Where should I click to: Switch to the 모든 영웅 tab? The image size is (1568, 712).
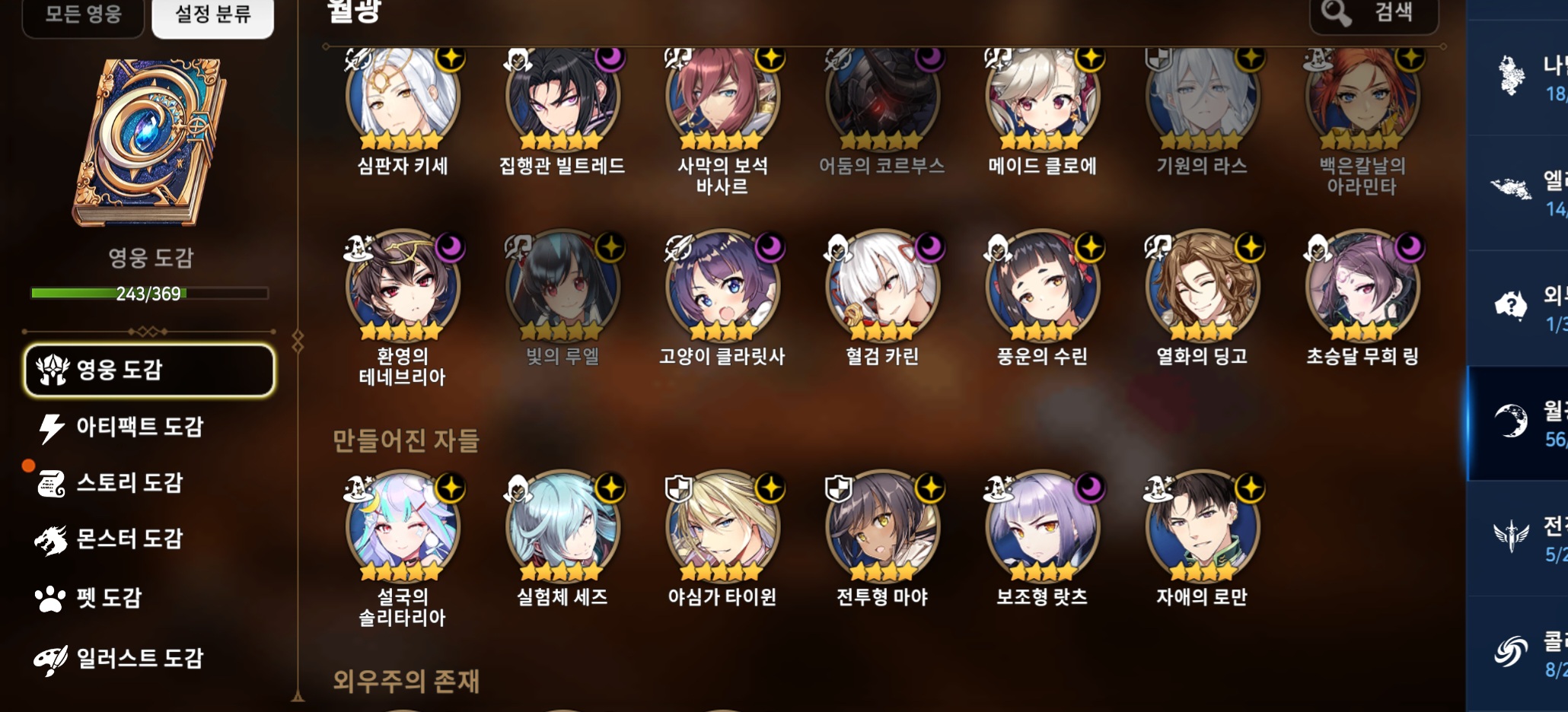tap(83, 15)
